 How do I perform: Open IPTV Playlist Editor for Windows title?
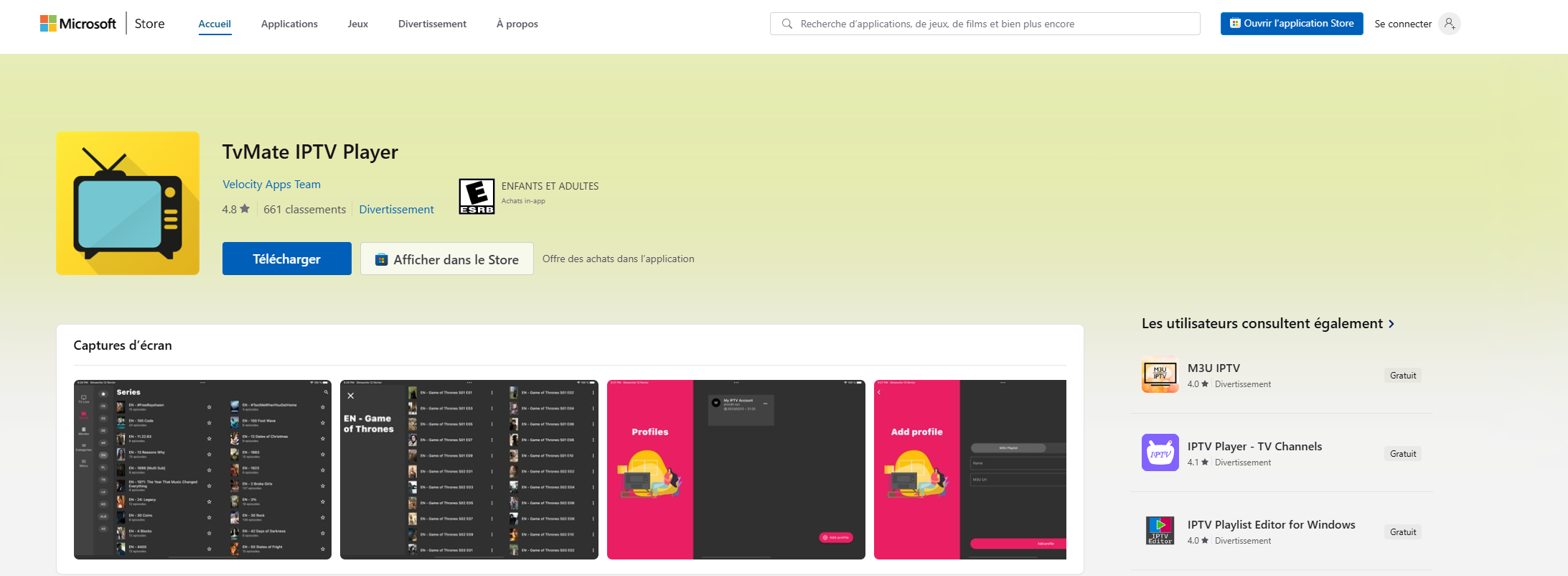pyautogui.click(x=1271, y=524)
